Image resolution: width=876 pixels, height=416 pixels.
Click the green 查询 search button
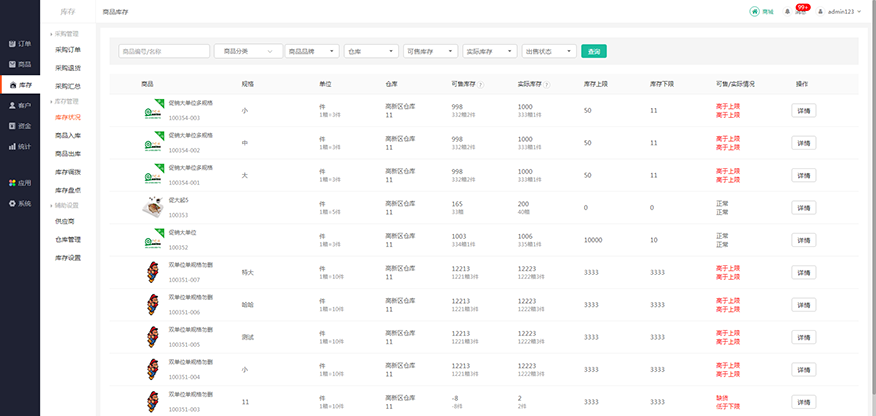[x=594, y=51]
